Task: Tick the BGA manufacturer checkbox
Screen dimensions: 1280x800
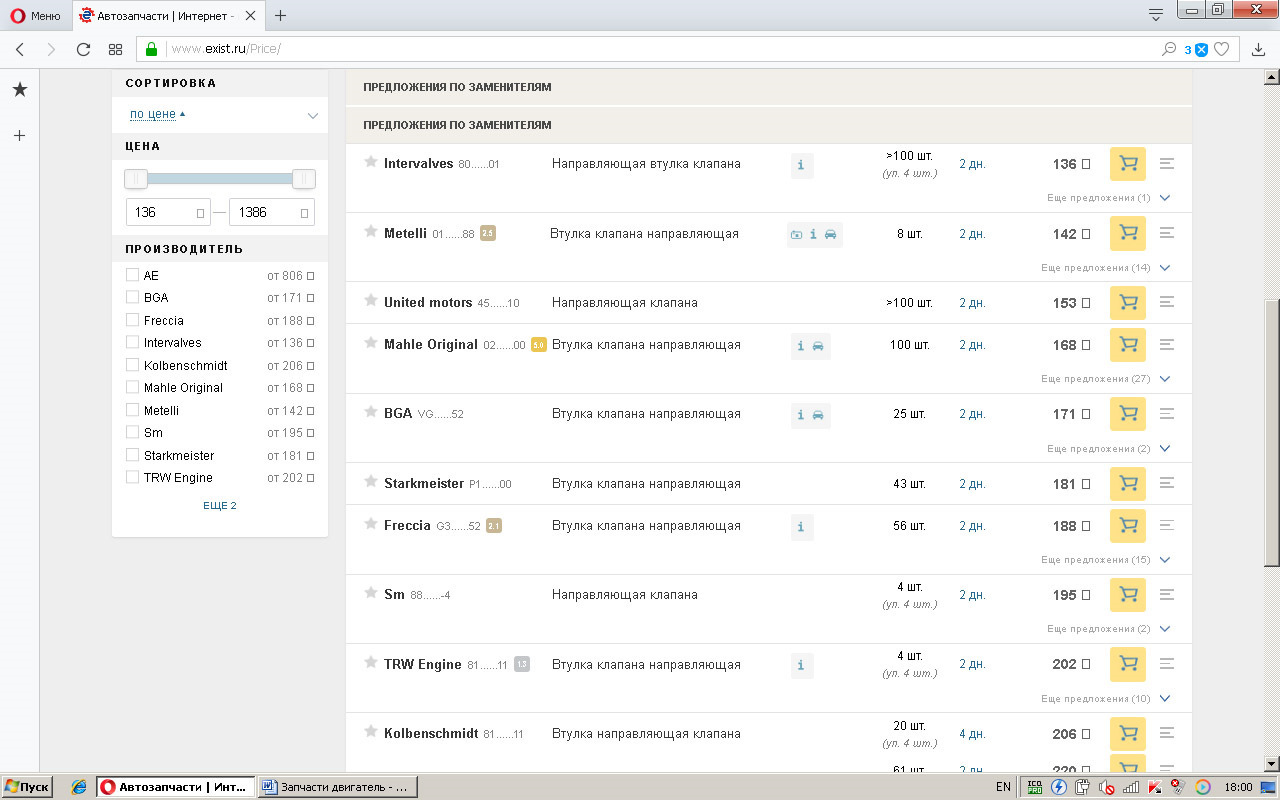Action: pyautogui.click(x=132, y=297)
